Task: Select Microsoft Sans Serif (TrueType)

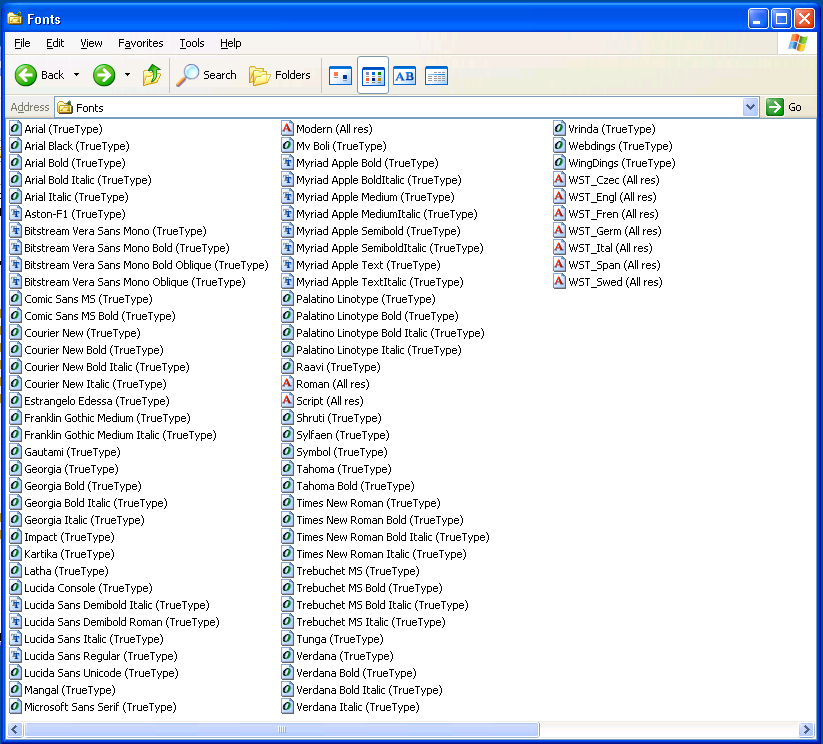Action: [x=100, y=707]
